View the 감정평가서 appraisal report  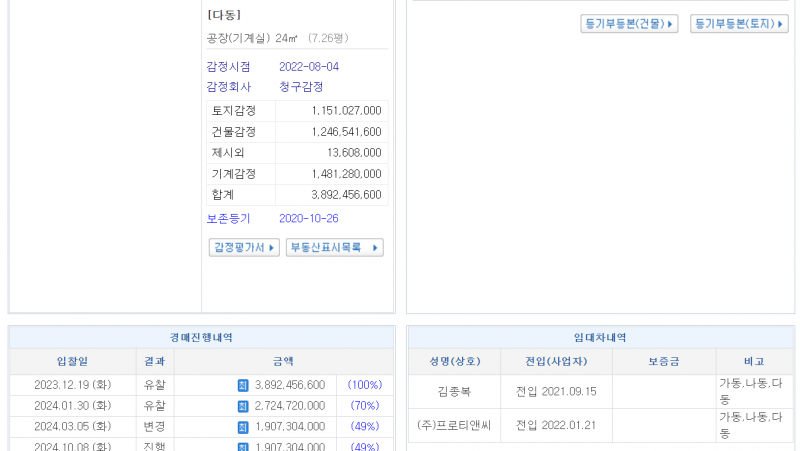click(x=244, y=248)
